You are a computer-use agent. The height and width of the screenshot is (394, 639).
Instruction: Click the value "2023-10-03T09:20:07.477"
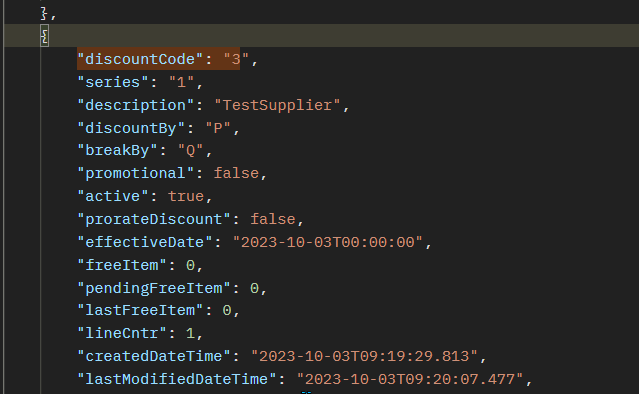[410, 379]
